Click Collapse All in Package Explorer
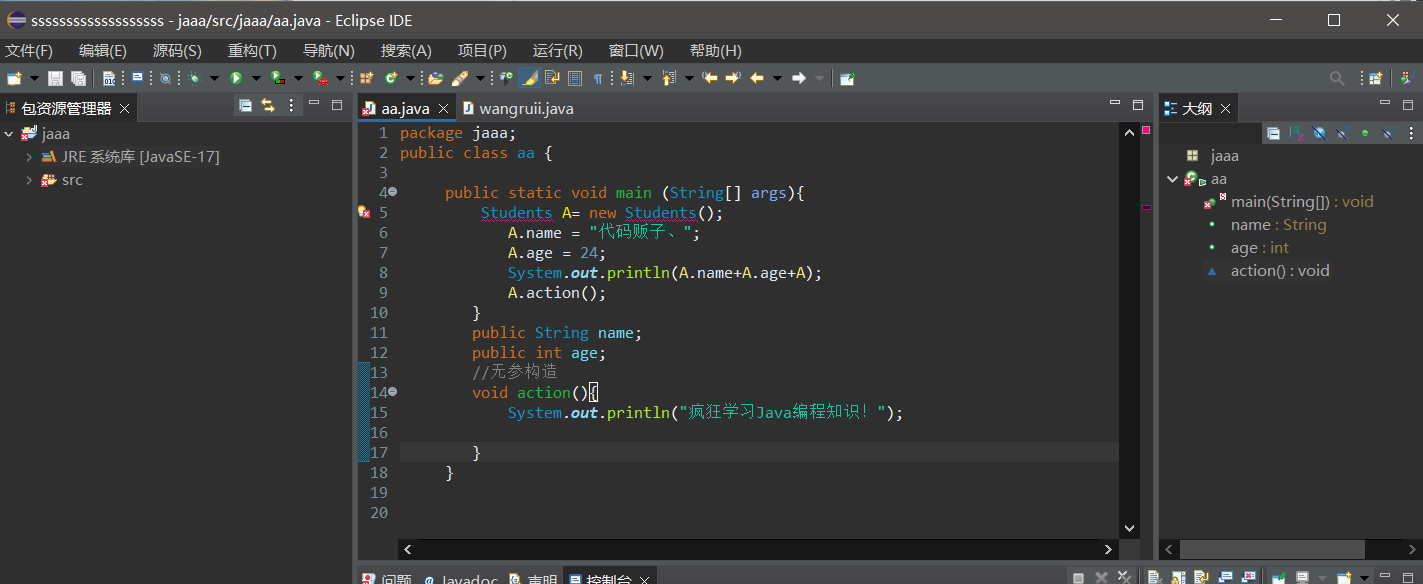The image size is (1423, 584). click(245, 106)
